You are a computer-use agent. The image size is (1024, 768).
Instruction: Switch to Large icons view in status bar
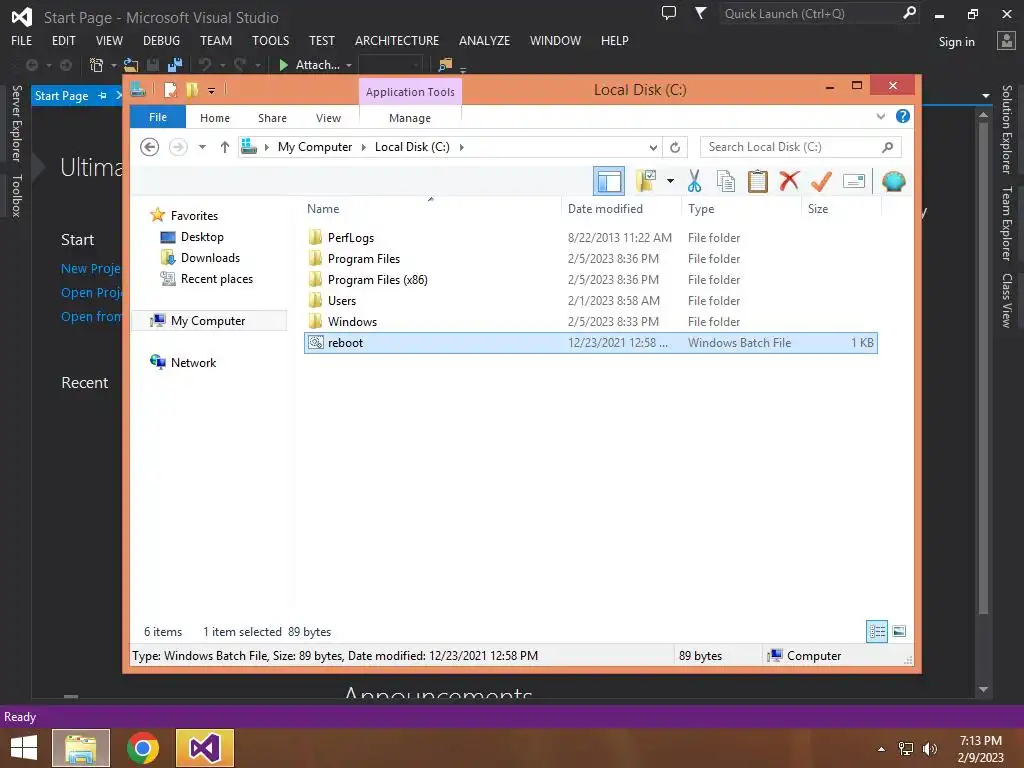click(899, 632)
